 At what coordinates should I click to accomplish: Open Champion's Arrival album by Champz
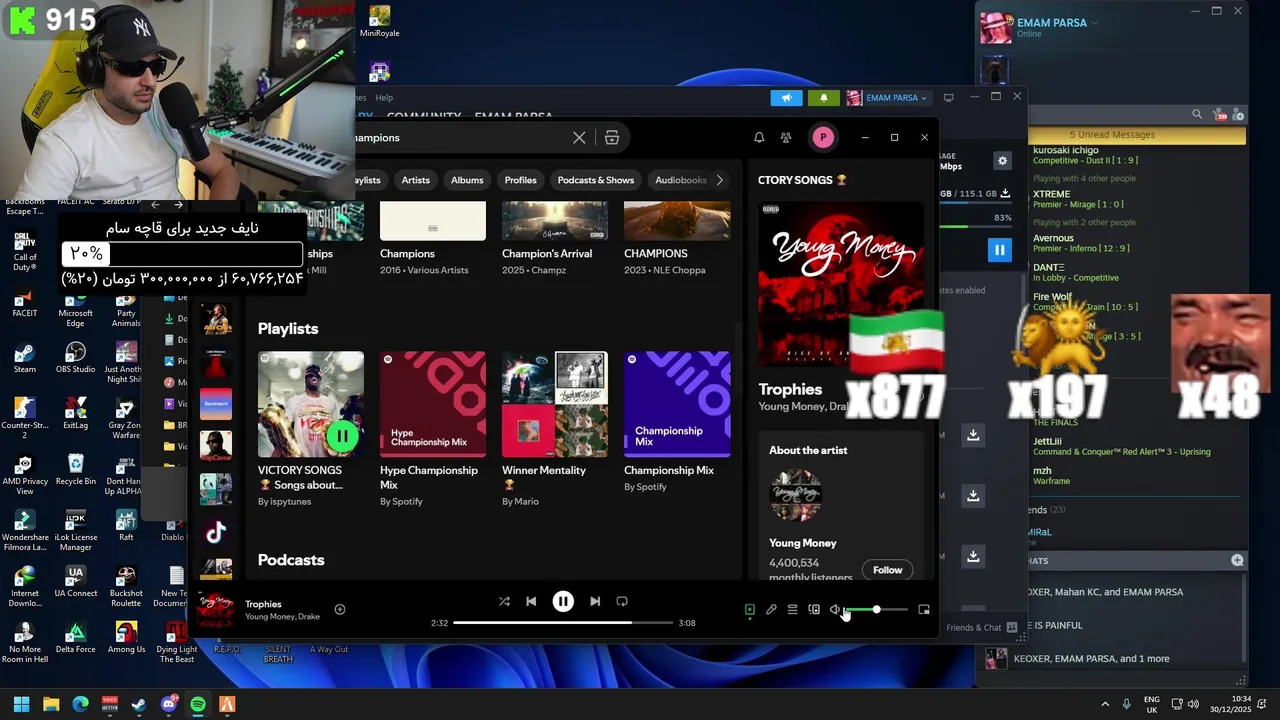point(555,238)
